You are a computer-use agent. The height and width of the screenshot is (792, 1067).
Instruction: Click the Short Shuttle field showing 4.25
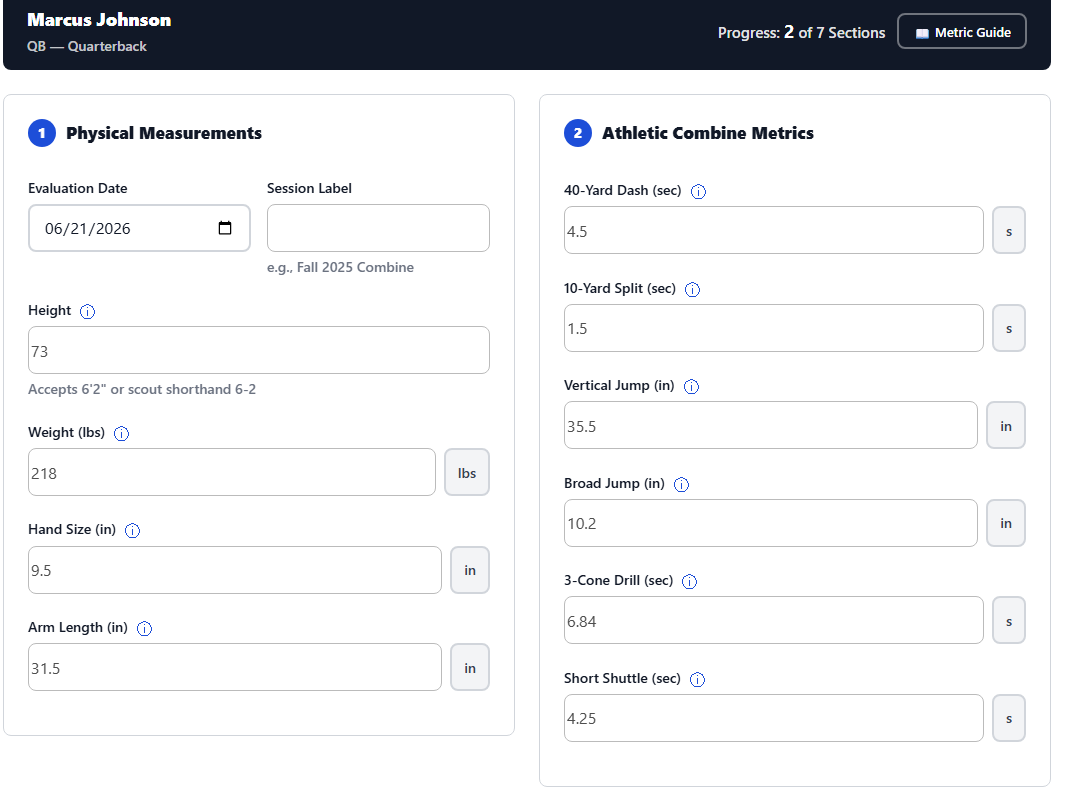pos(774,719)
